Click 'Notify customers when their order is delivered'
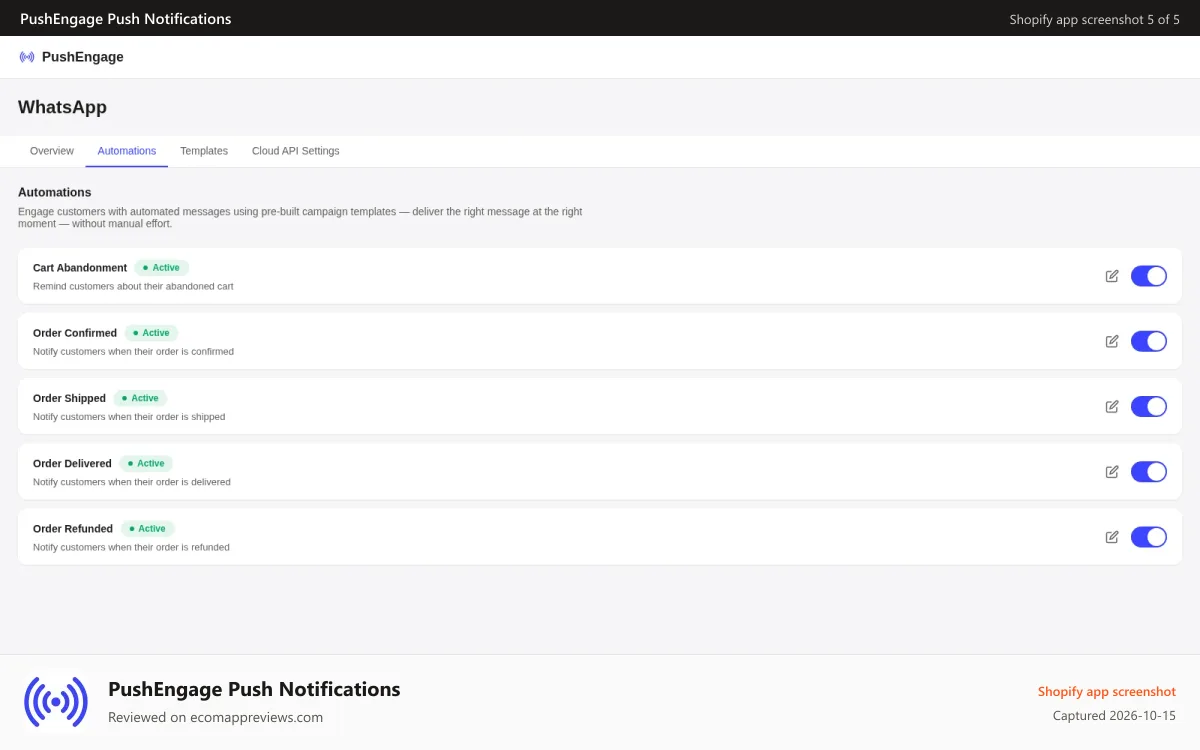 tap(132, 482)
